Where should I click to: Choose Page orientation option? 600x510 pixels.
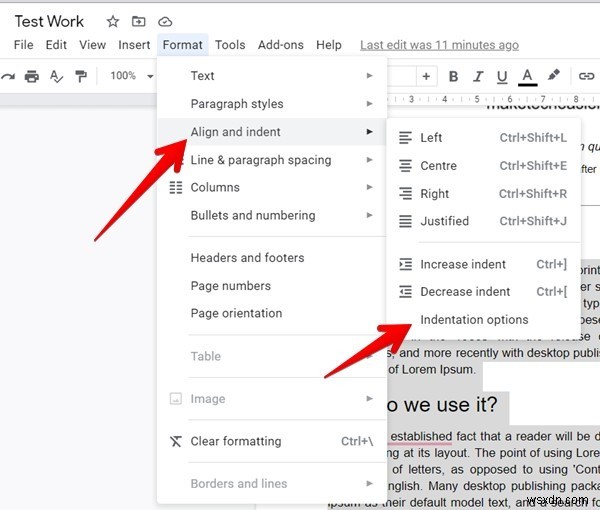[272, 313]
